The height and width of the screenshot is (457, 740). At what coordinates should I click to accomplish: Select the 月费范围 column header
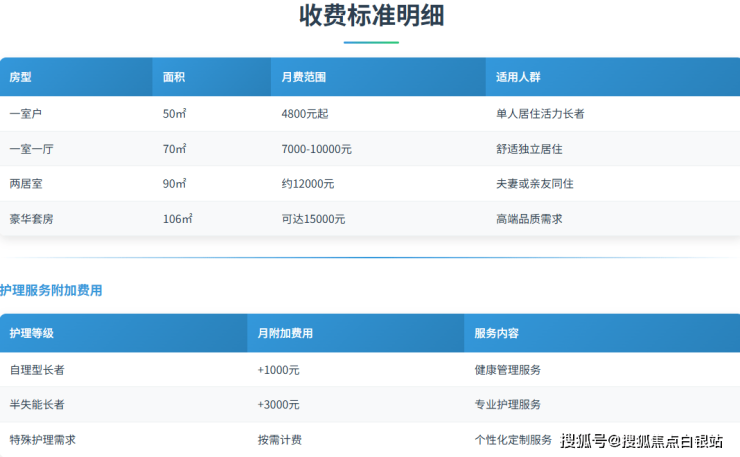(303, 77)
